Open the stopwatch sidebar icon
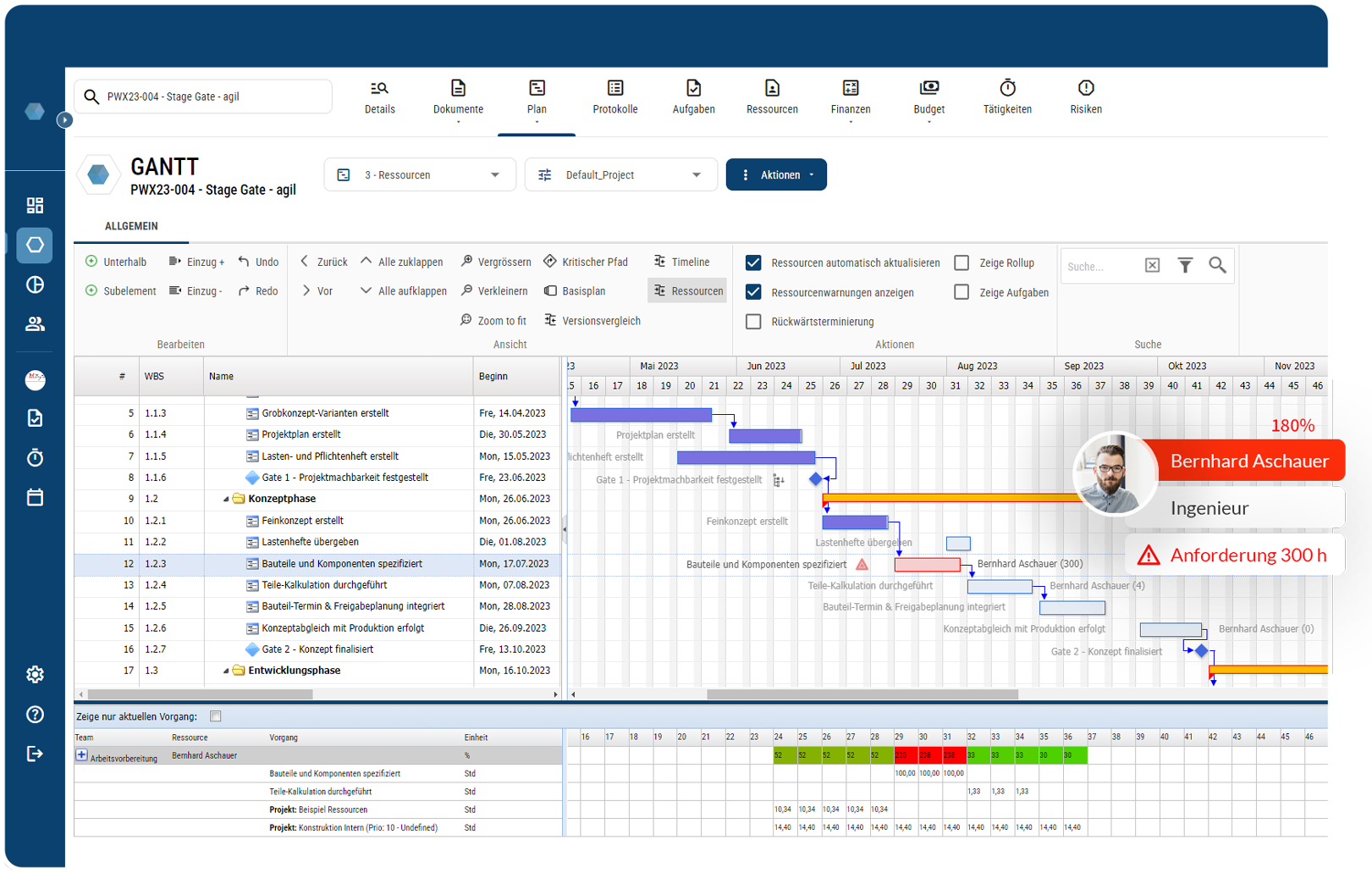Viewport: 1372px width, 873px height. tap(35, 457)
